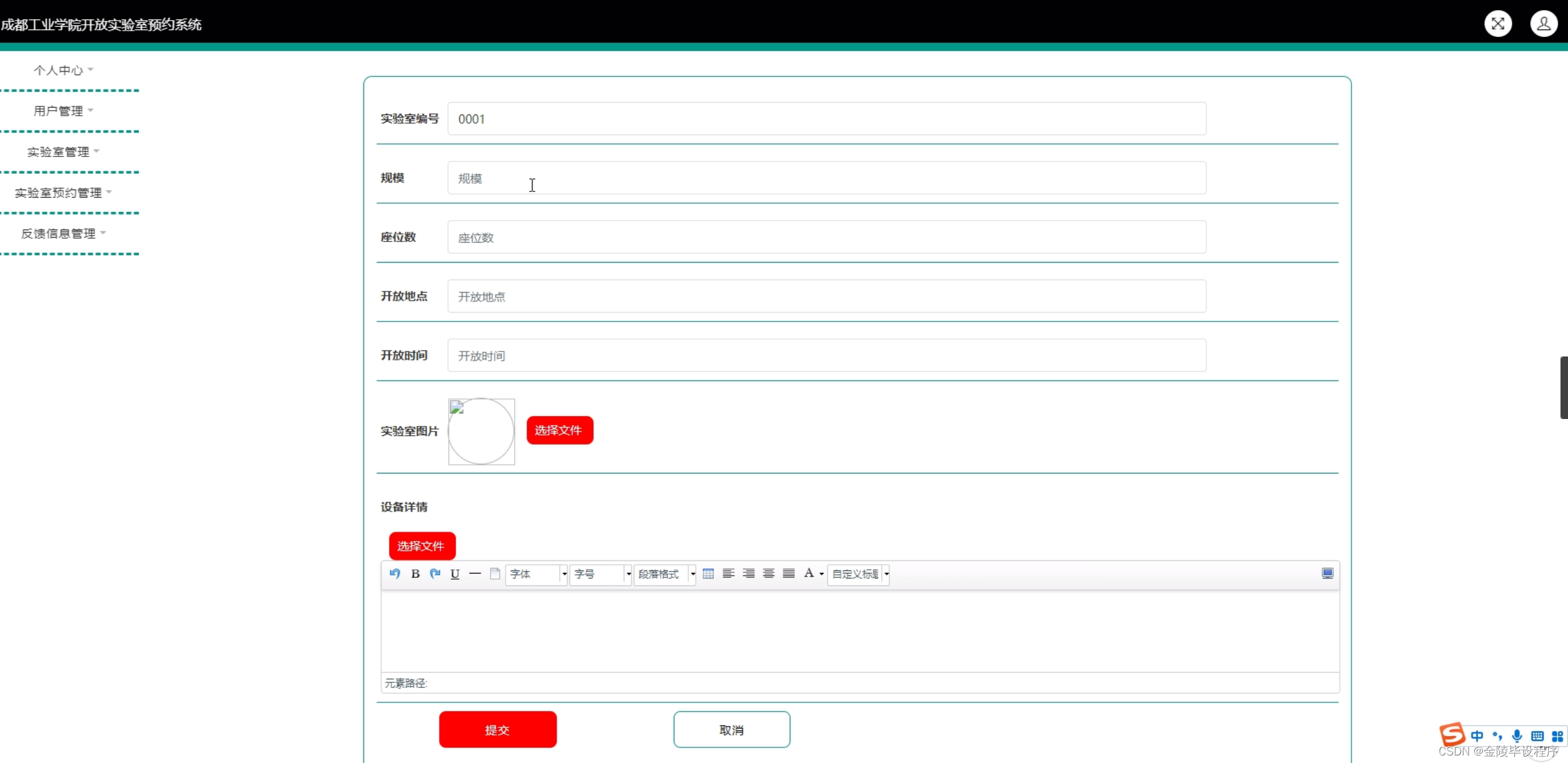This screenshot has width=1568, height=763.
Task: Click the redo icon in the editor toolbar
Action: [435, 574]
